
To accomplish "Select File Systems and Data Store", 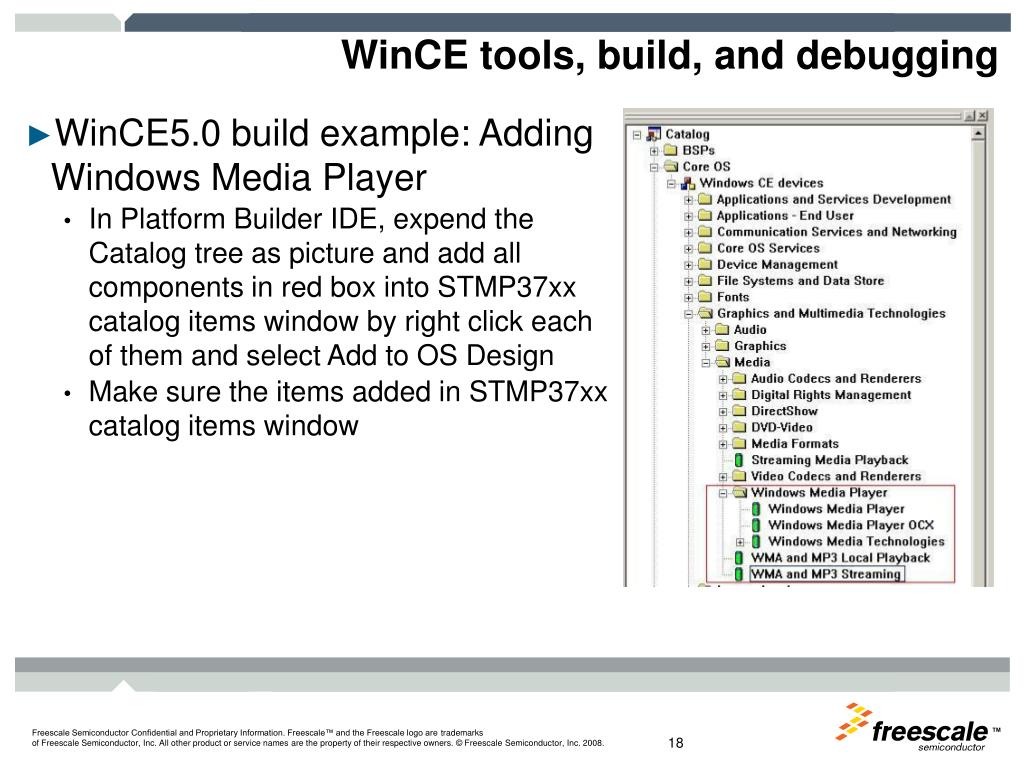I will [x=800, y=281].
